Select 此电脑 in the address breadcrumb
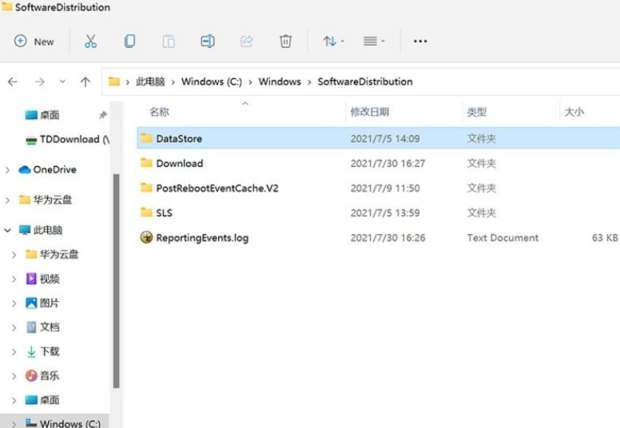Screen dimensions: 620x428 (150, 81)
